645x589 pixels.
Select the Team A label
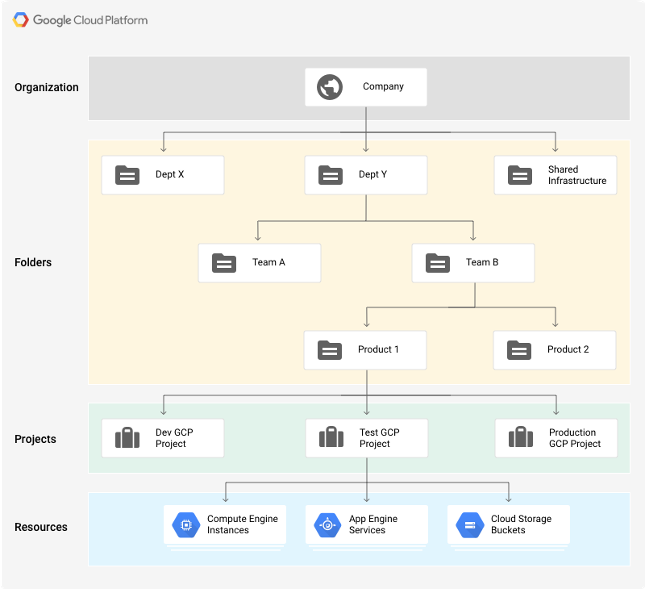(x=269, y=262)
